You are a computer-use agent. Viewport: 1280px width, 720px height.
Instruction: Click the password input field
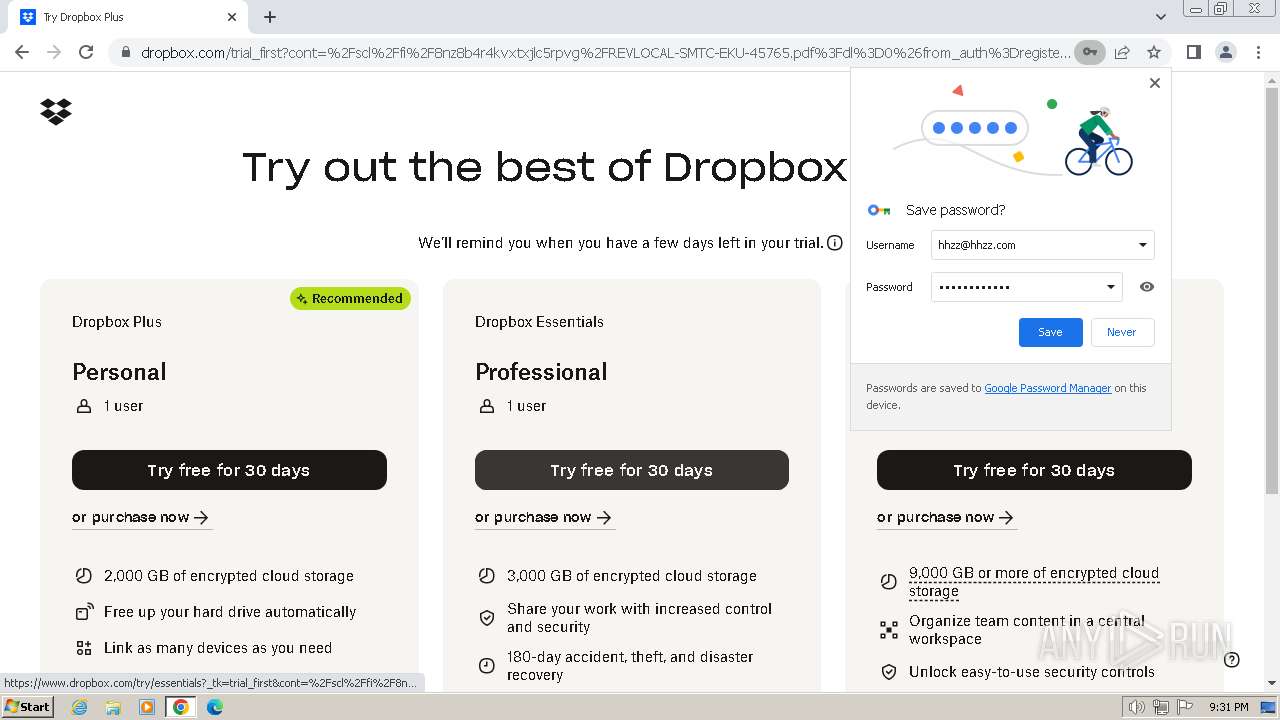point(1026,287)
